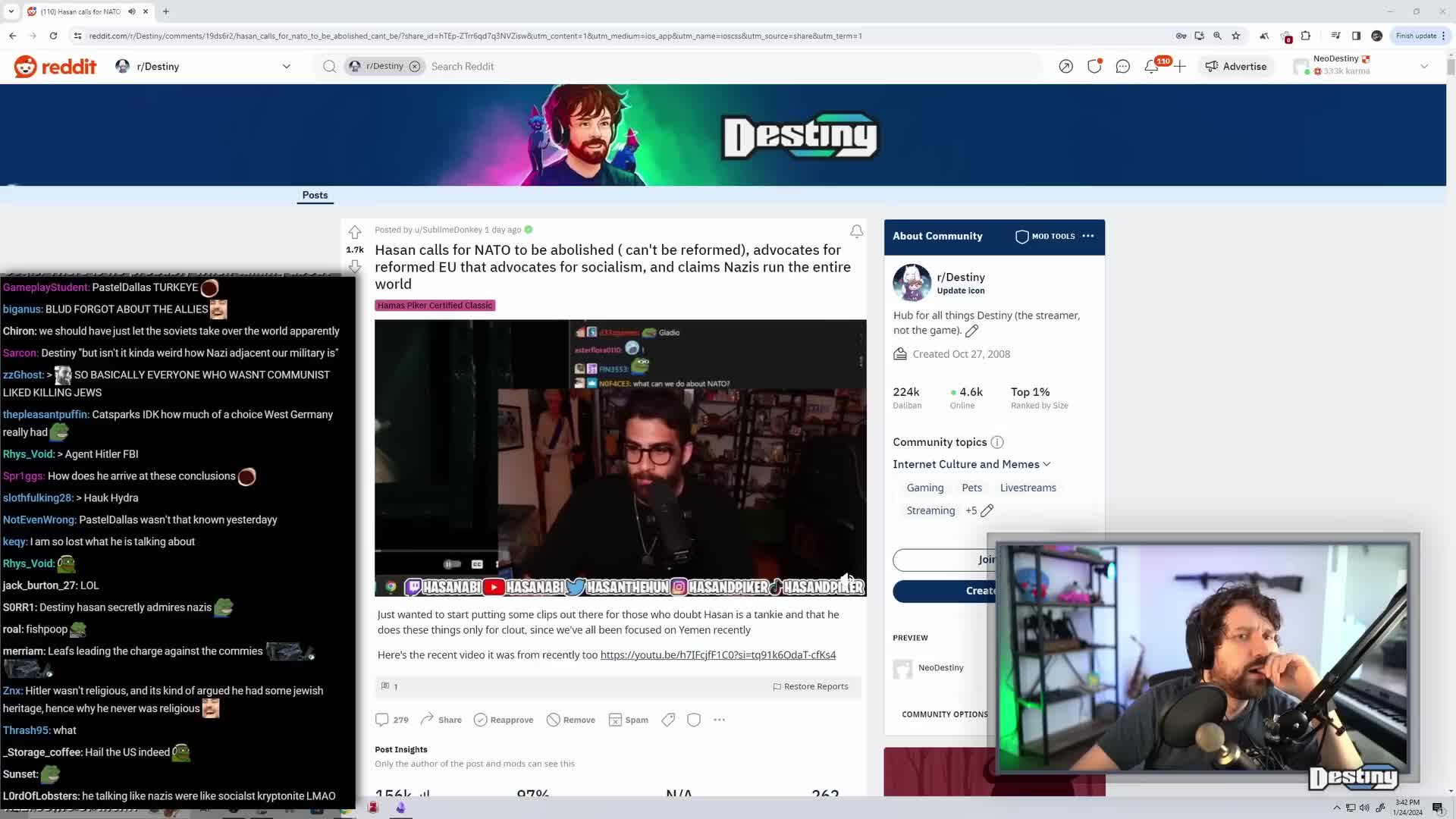
Task: Open browser zoom magnifier icon
Action: [1217, 36]
